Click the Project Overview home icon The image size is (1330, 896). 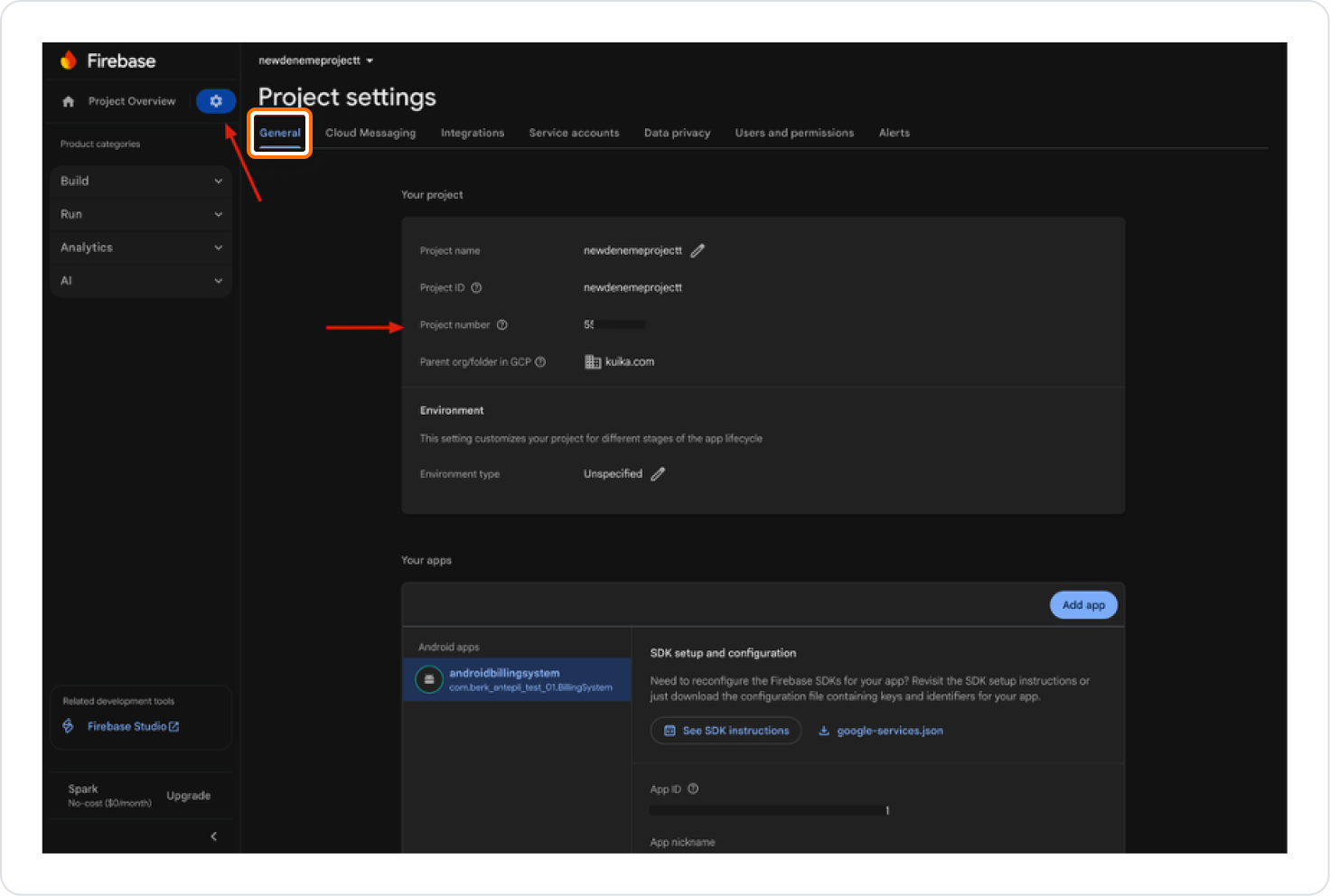[69, 102]
